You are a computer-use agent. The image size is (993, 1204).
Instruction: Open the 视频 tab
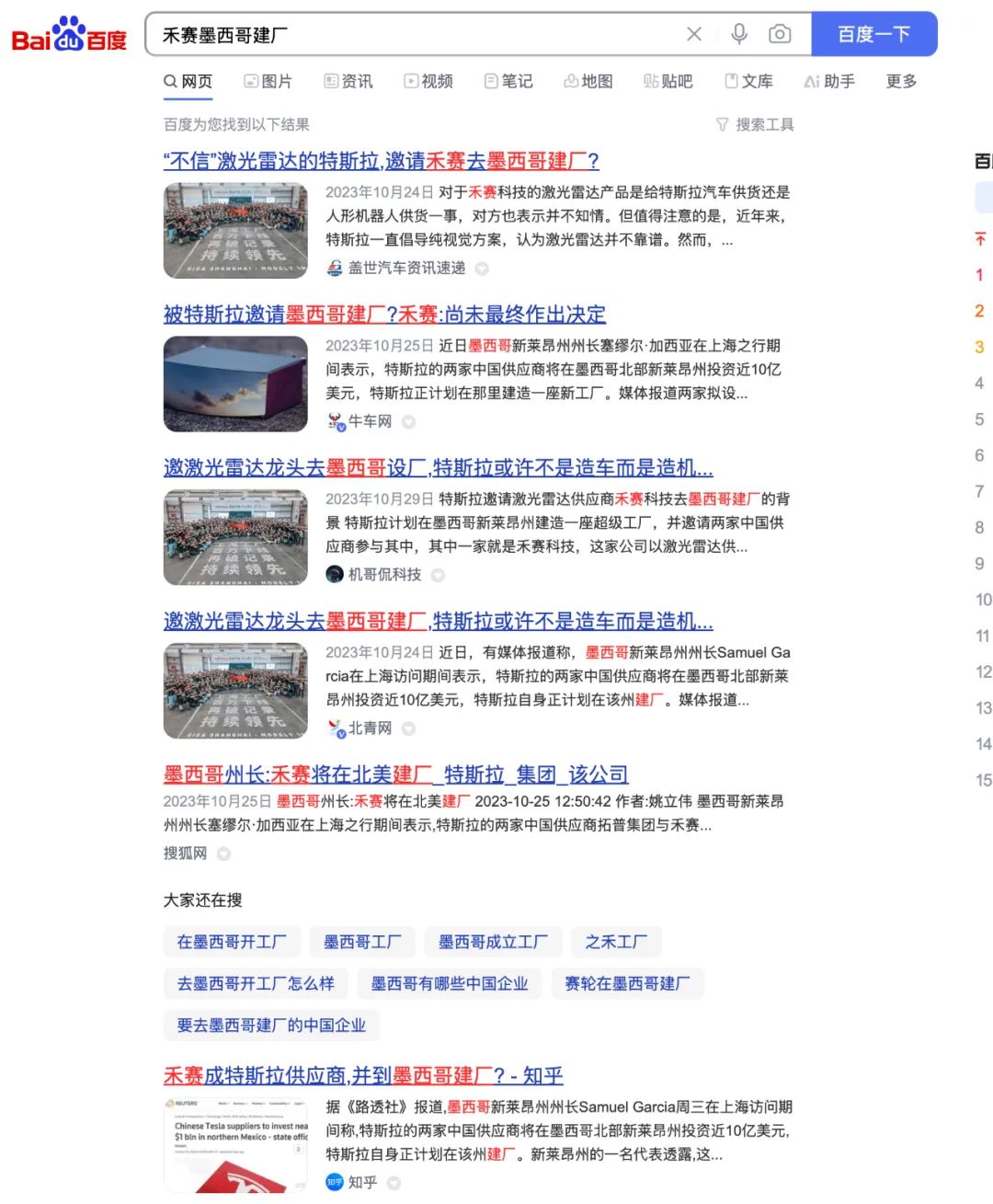click(428, 81)
